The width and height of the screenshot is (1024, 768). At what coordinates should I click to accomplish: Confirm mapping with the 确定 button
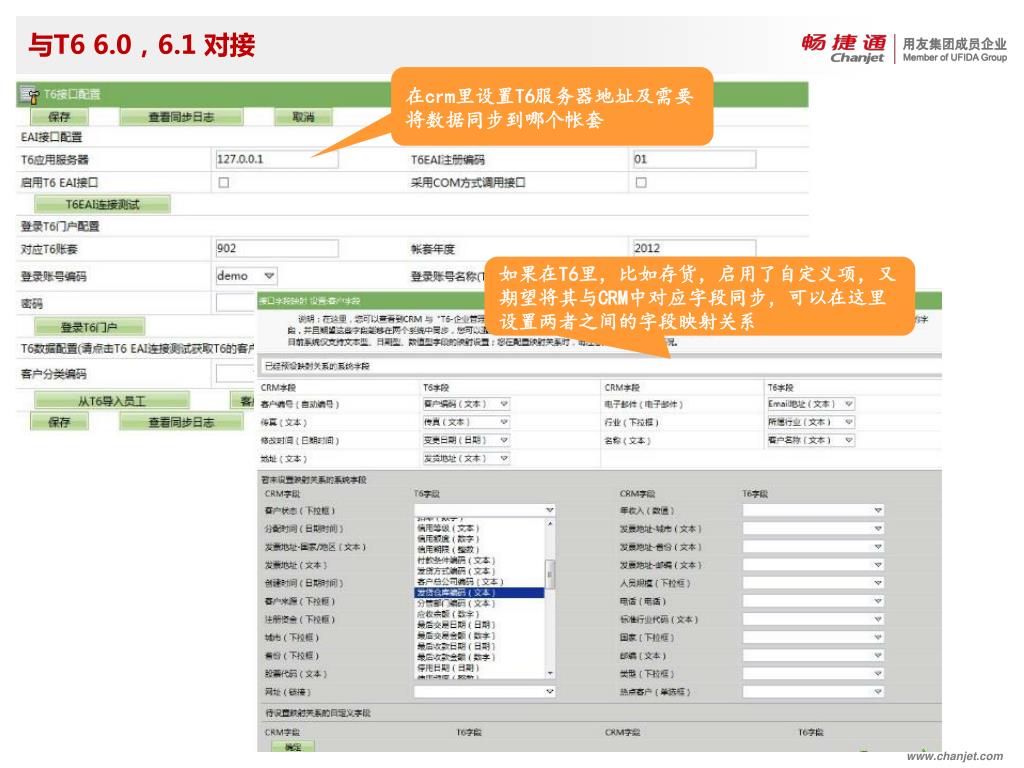[293, 746]
